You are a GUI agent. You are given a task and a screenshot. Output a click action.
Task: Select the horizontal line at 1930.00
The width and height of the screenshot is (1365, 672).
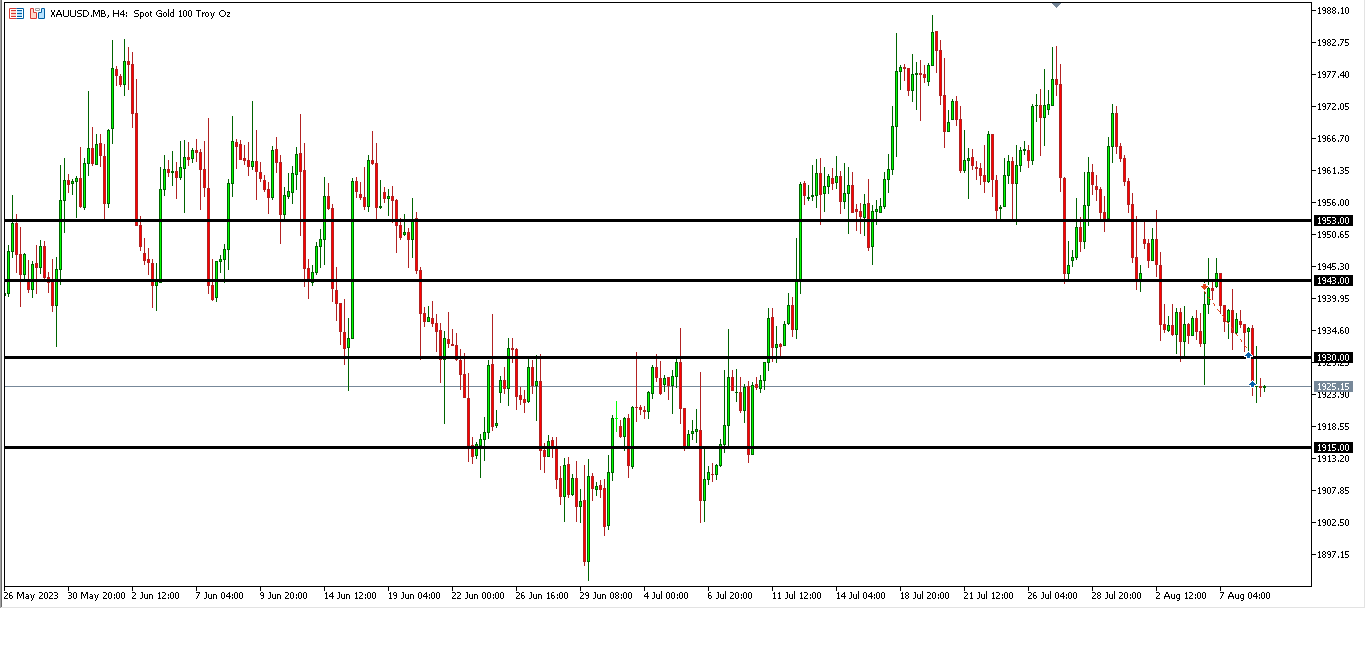coord(600,357)
